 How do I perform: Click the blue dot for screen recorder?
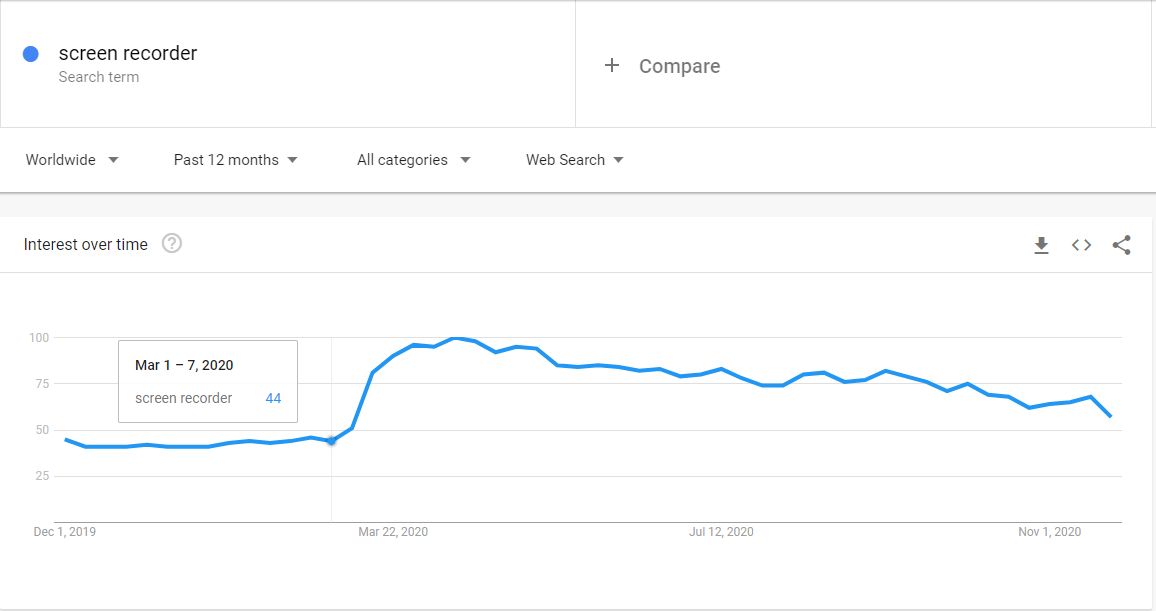tap(31, 54)
